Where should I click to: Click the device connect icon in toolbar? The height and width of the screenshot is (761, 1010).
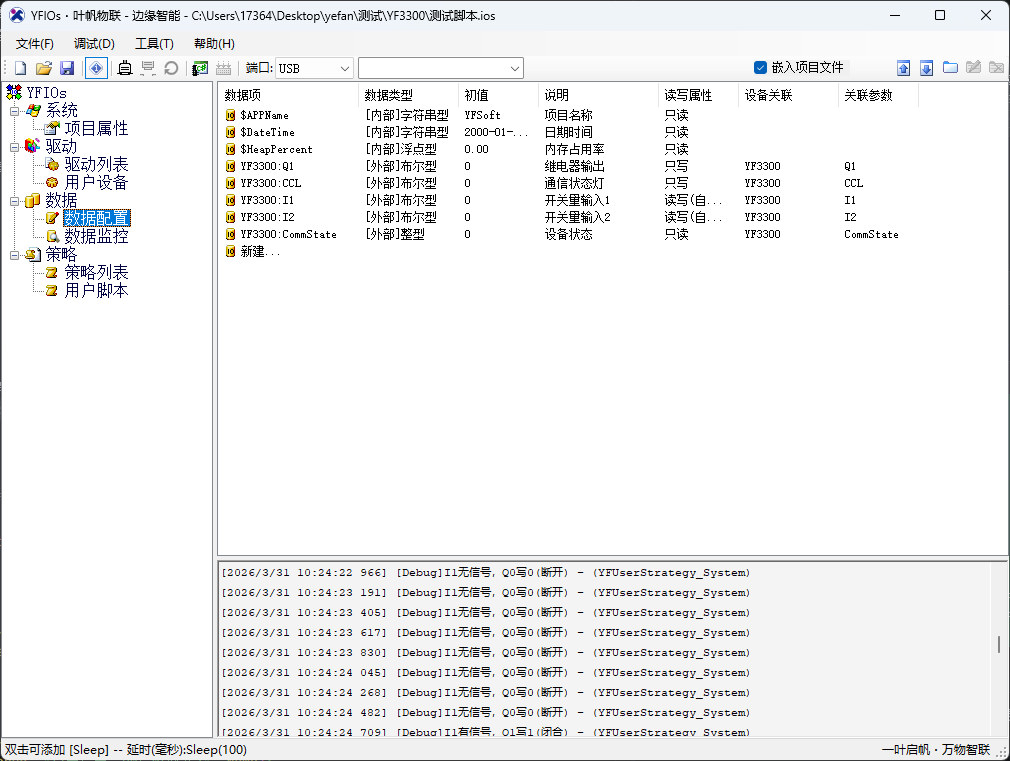[x=125, y=68]
